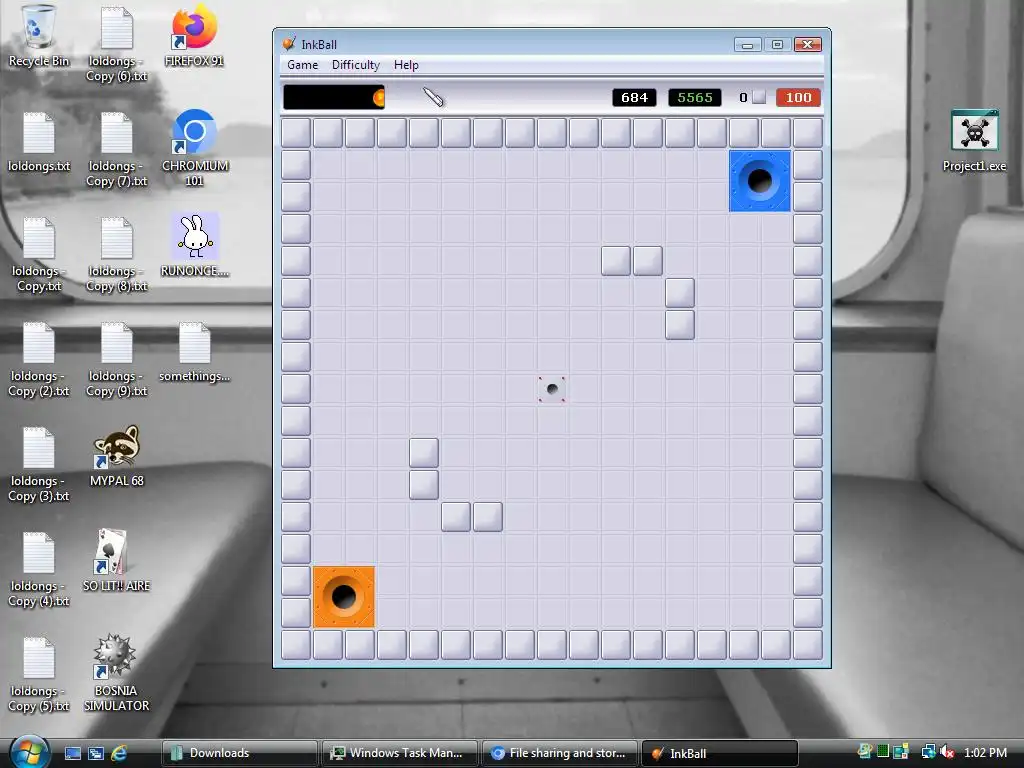Screen dimensions: 1024x768
Task: Click the pen tool icon in InkBall toolbar
Action: (433, 97)
